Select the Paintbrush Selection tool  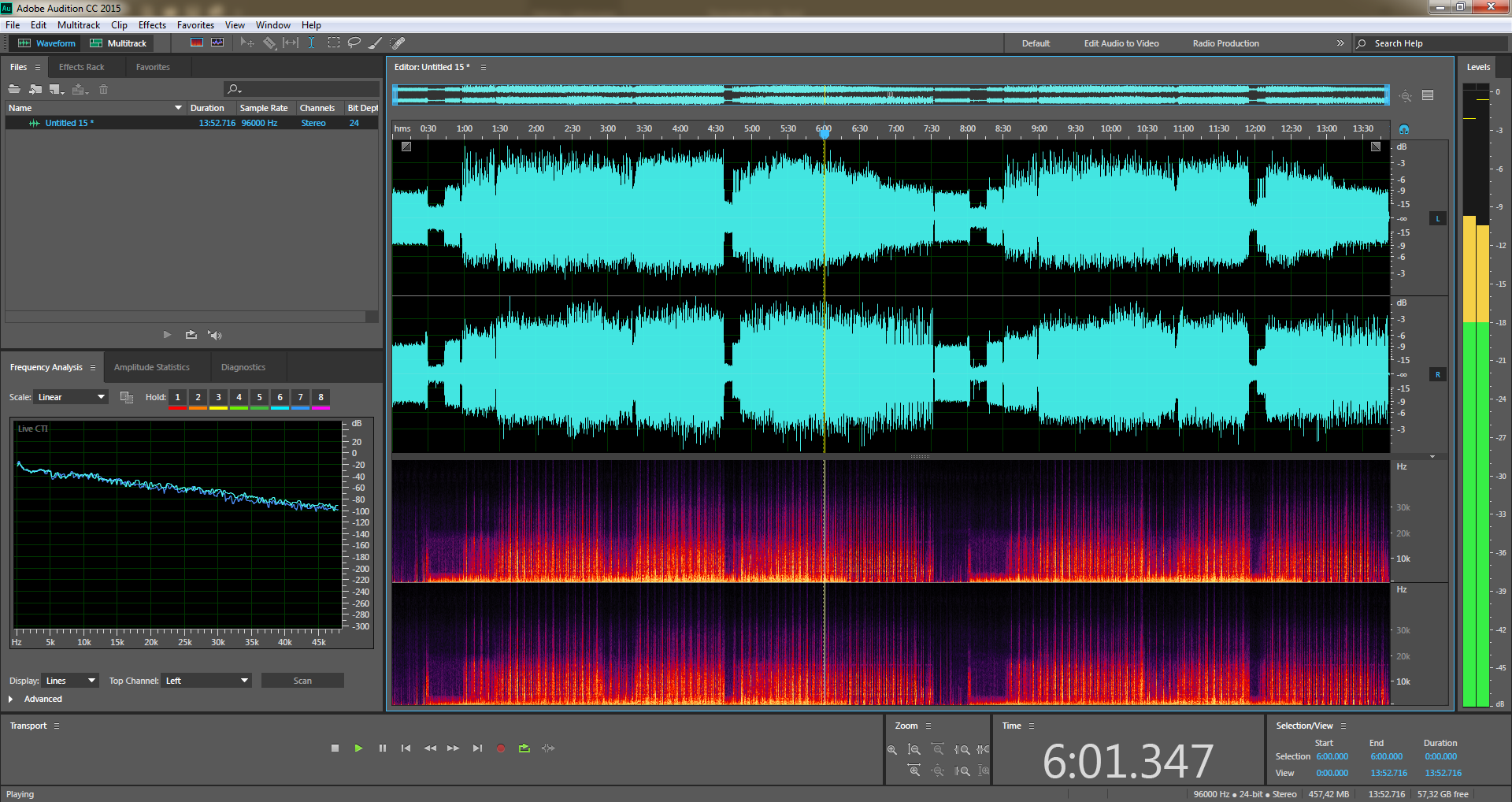coord(376,43)
